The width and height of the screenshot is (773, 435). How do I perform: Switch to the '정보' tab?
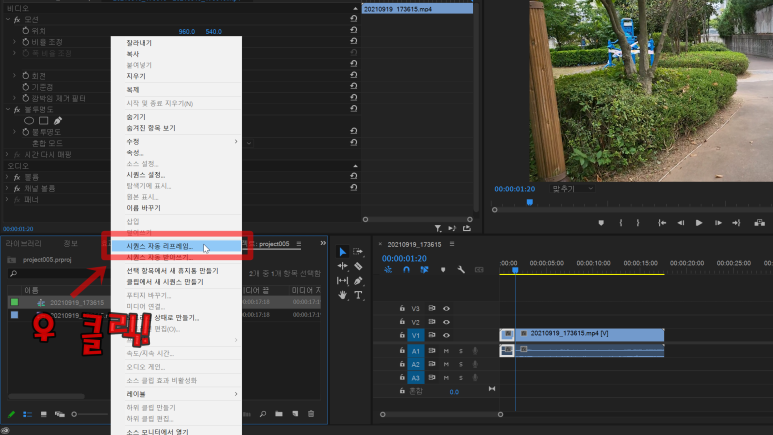click(x=70, y=244)
